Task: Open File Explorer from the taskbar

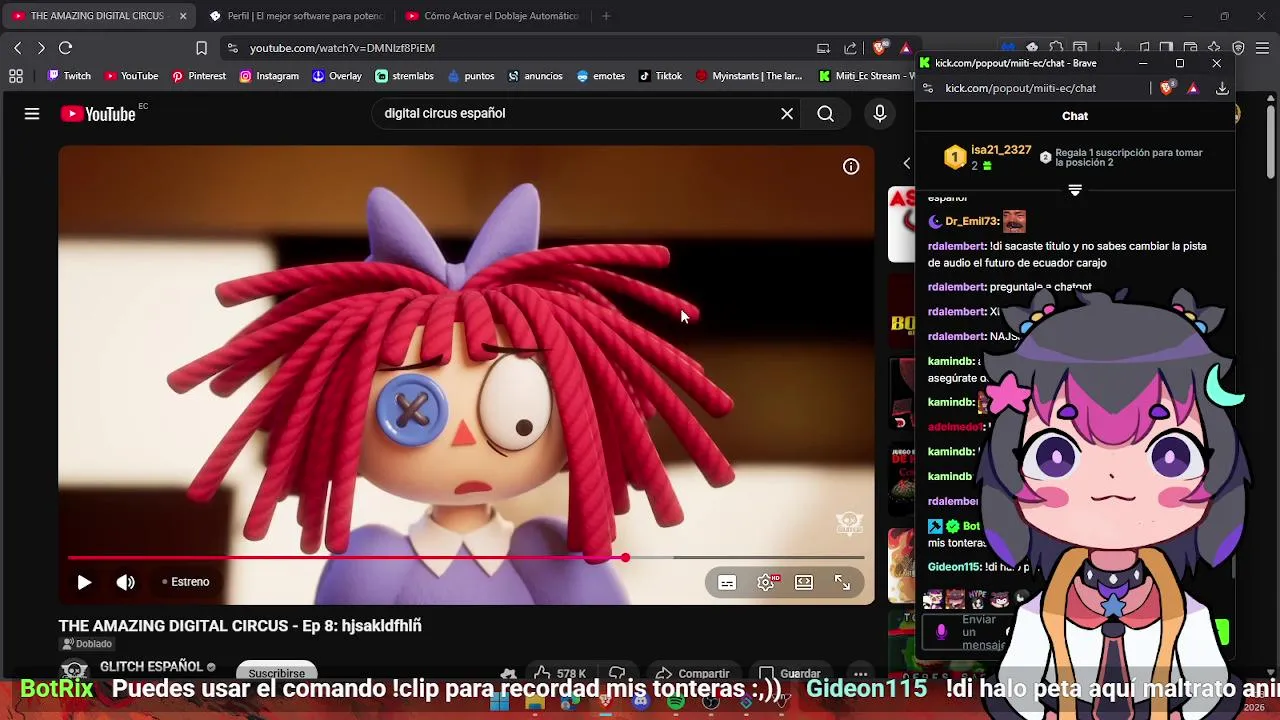Action: (x=534, y=703)
